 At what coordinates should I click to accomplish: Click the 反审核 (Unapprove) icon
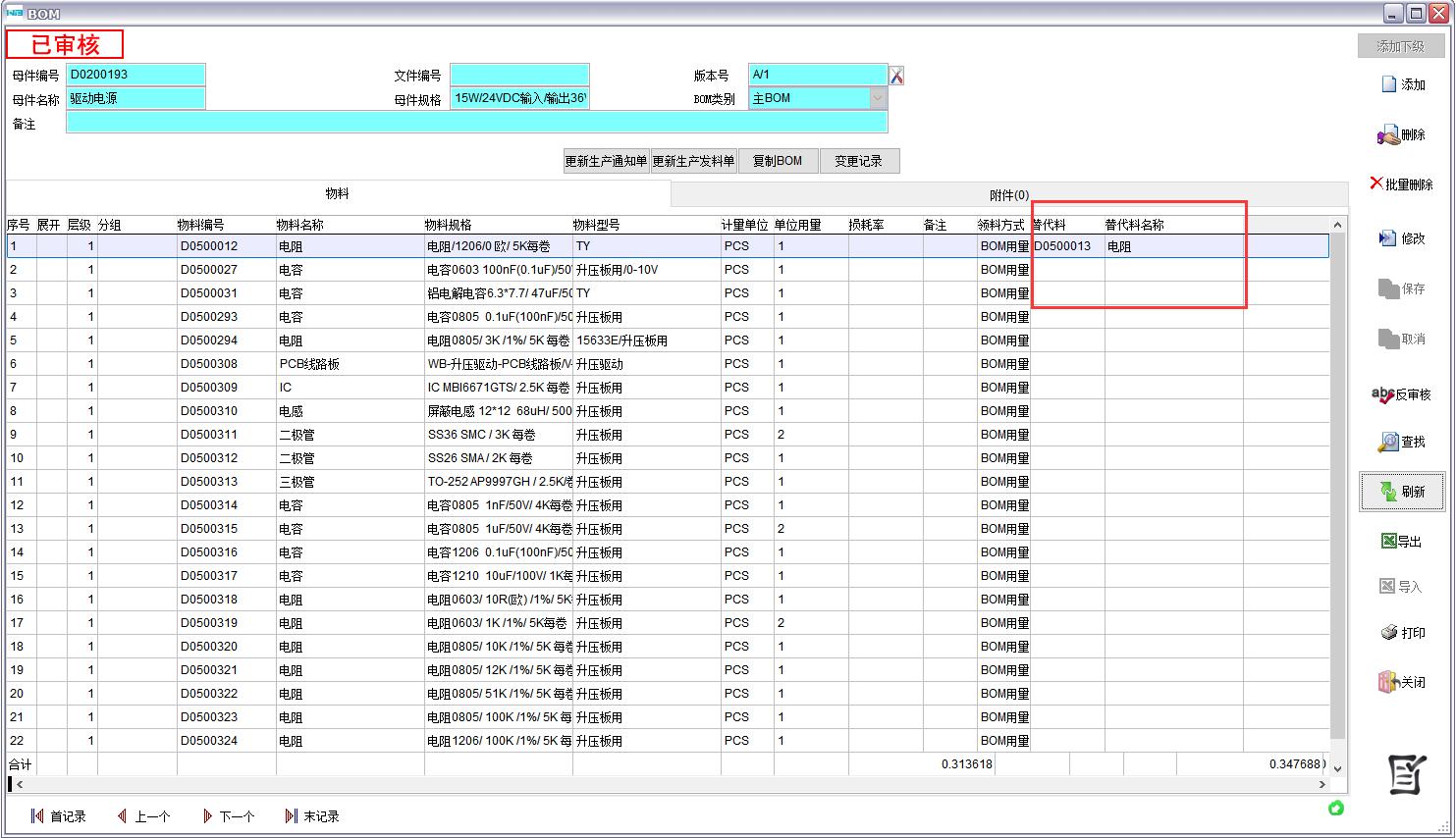click(x=1383, y=394)
